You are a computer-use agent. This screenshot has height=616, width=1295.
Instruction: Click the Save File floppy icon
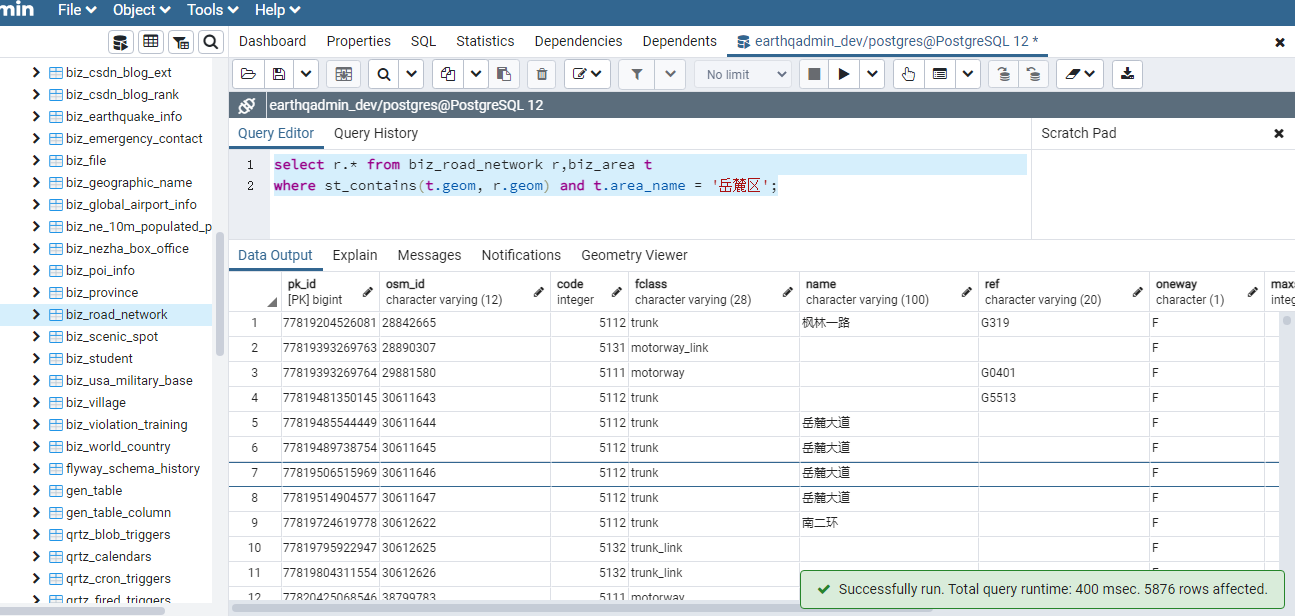pyautogui.click(x=278, y=74)
